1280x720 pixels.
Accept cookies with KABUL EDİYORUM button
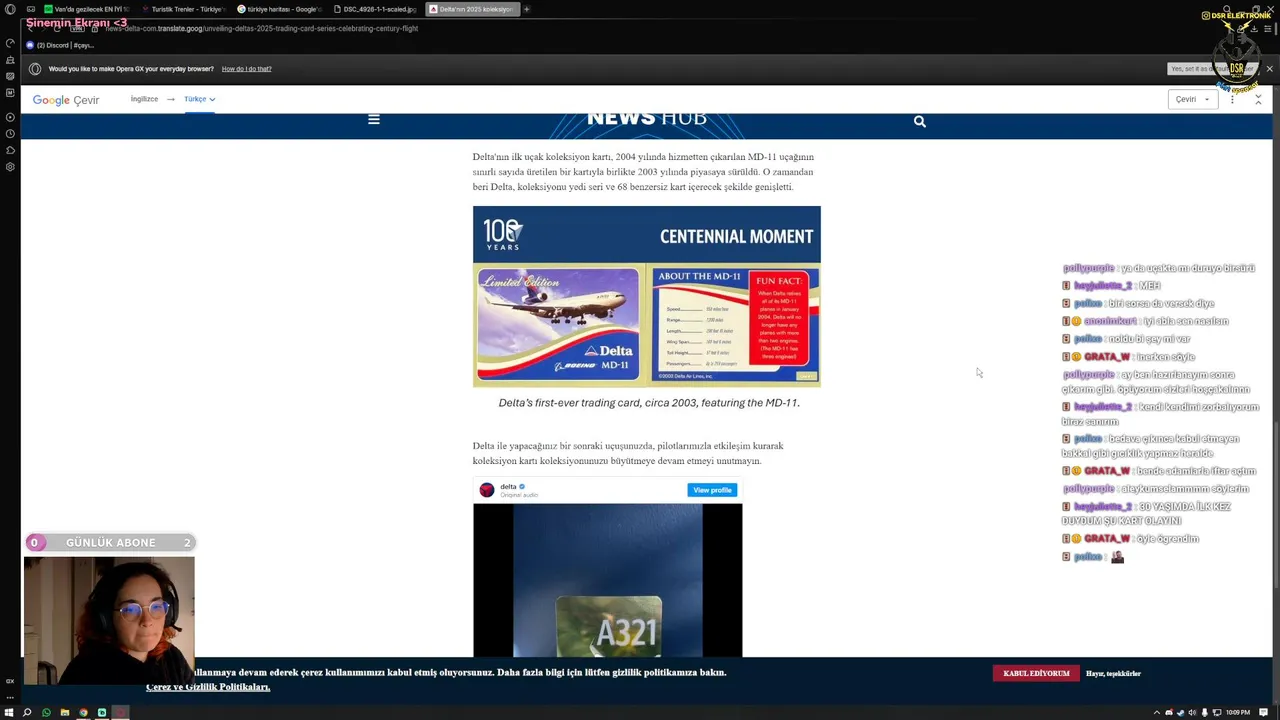[1036, 673]
